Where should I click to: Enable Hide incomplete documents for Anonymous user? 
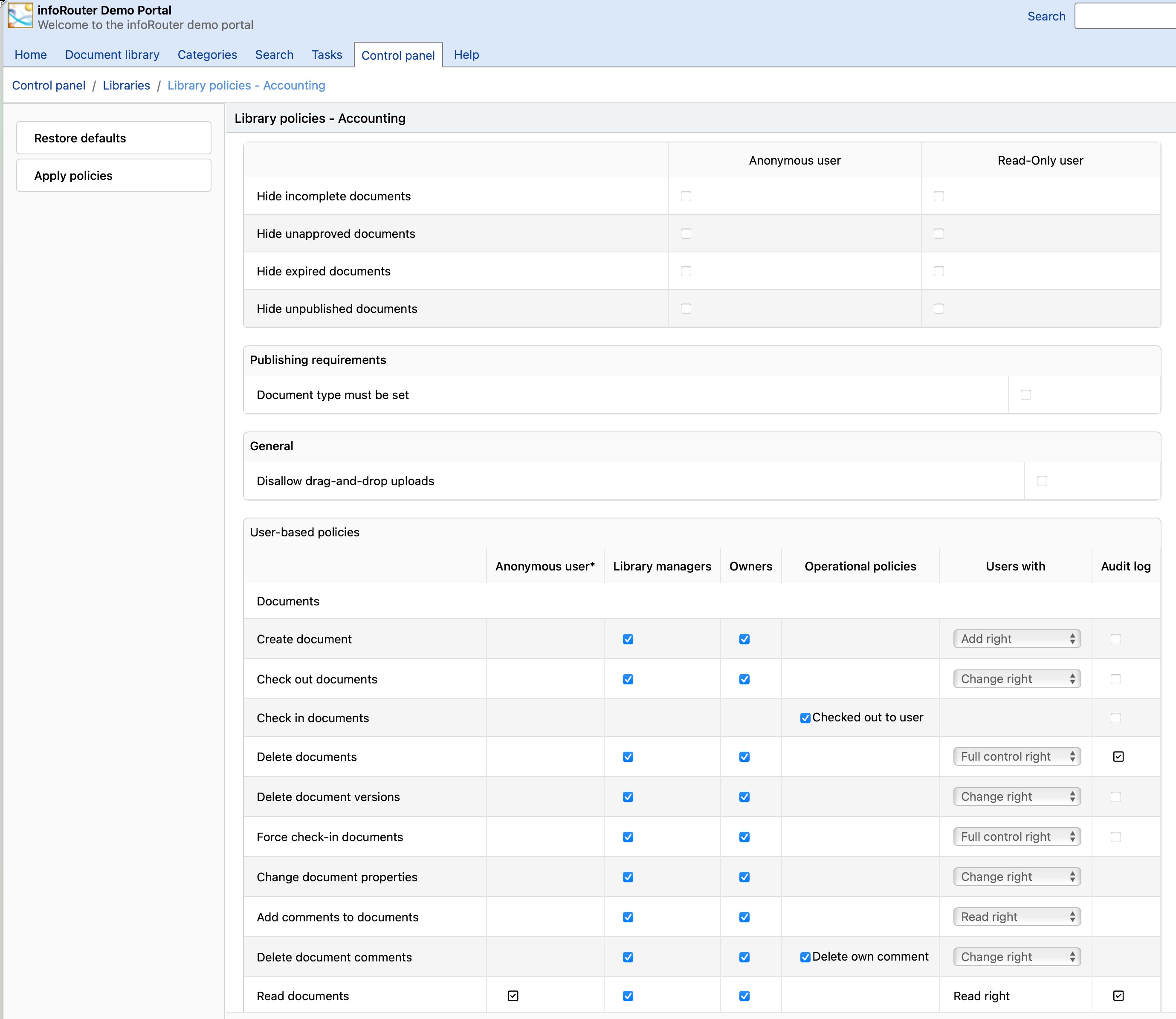686,196
